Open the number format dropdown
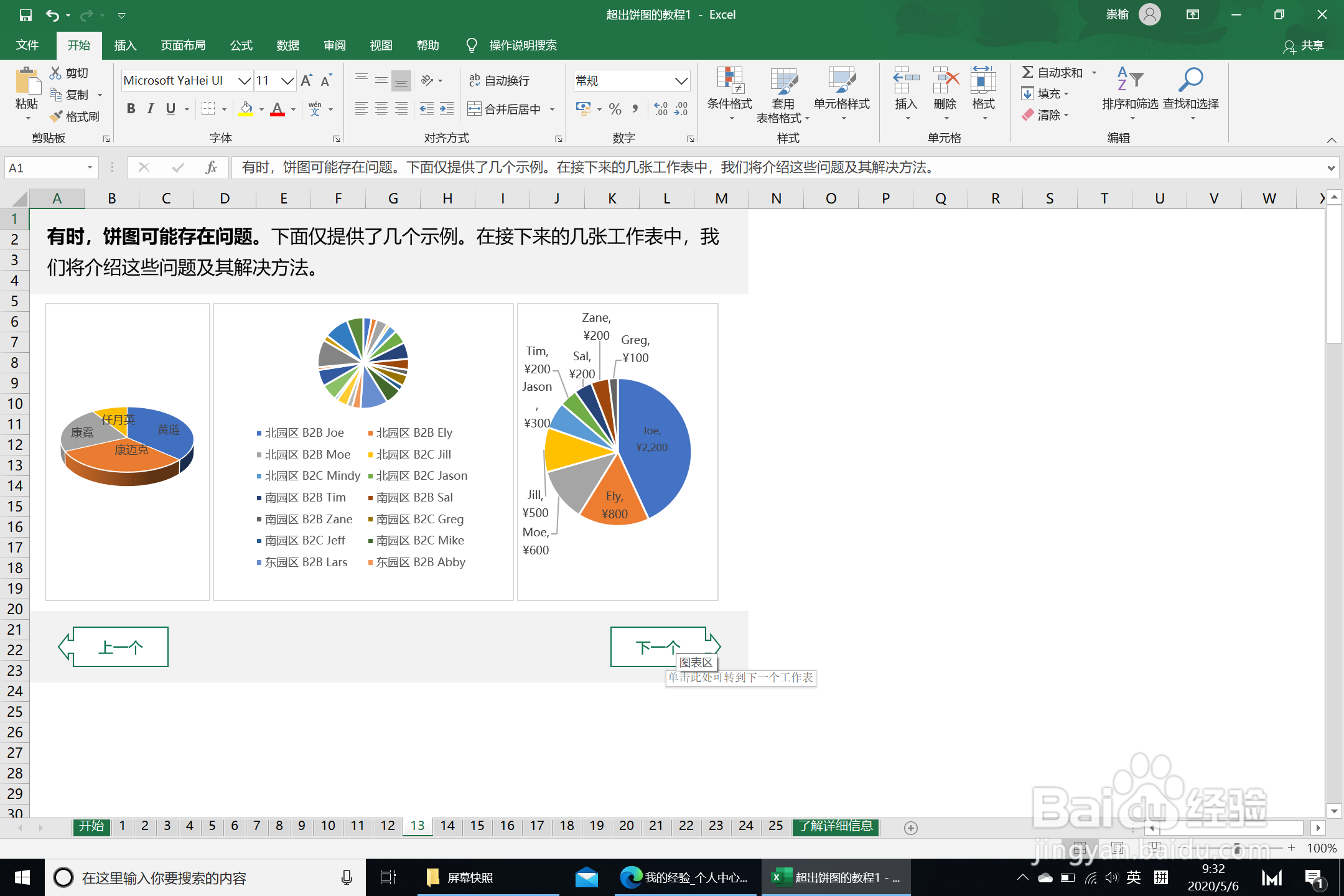Viewport: 1344px width, 896px height. (x=681, y=81)
